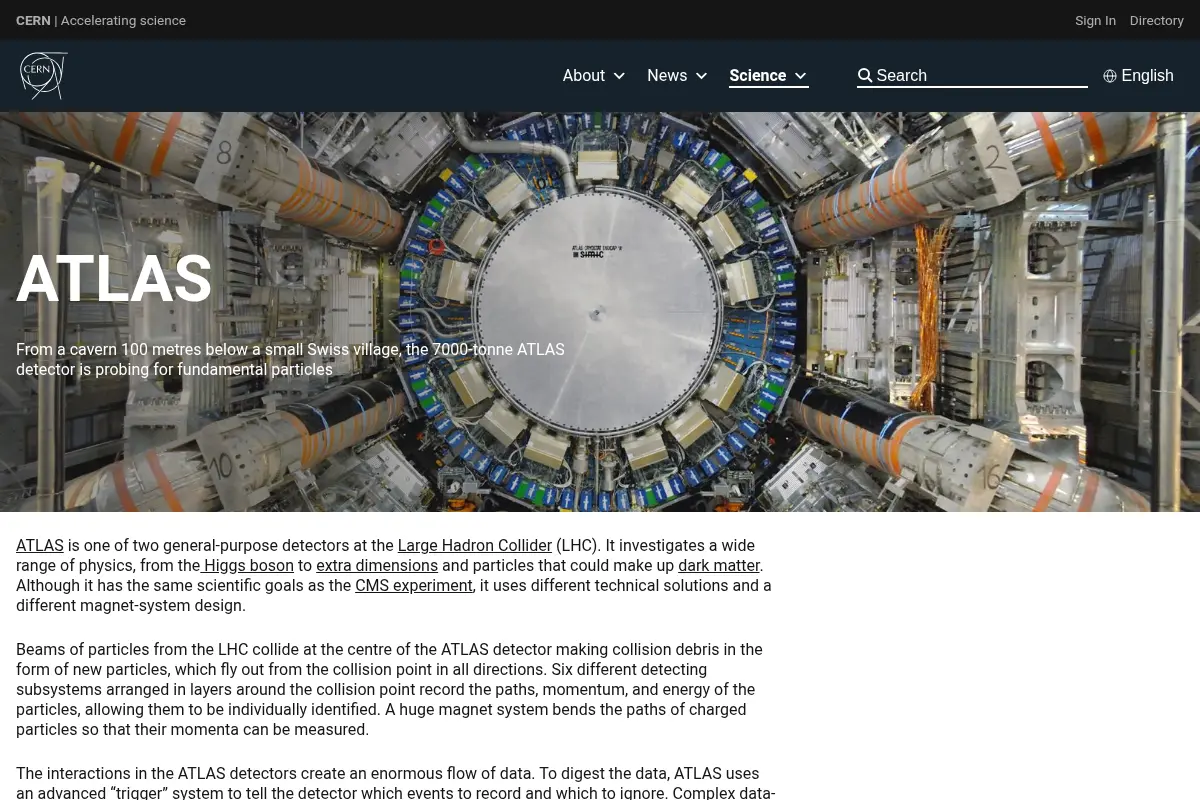Open the Higgs boson link
The width and height of the screenshot is (1200, 800).
pos(248,565)
